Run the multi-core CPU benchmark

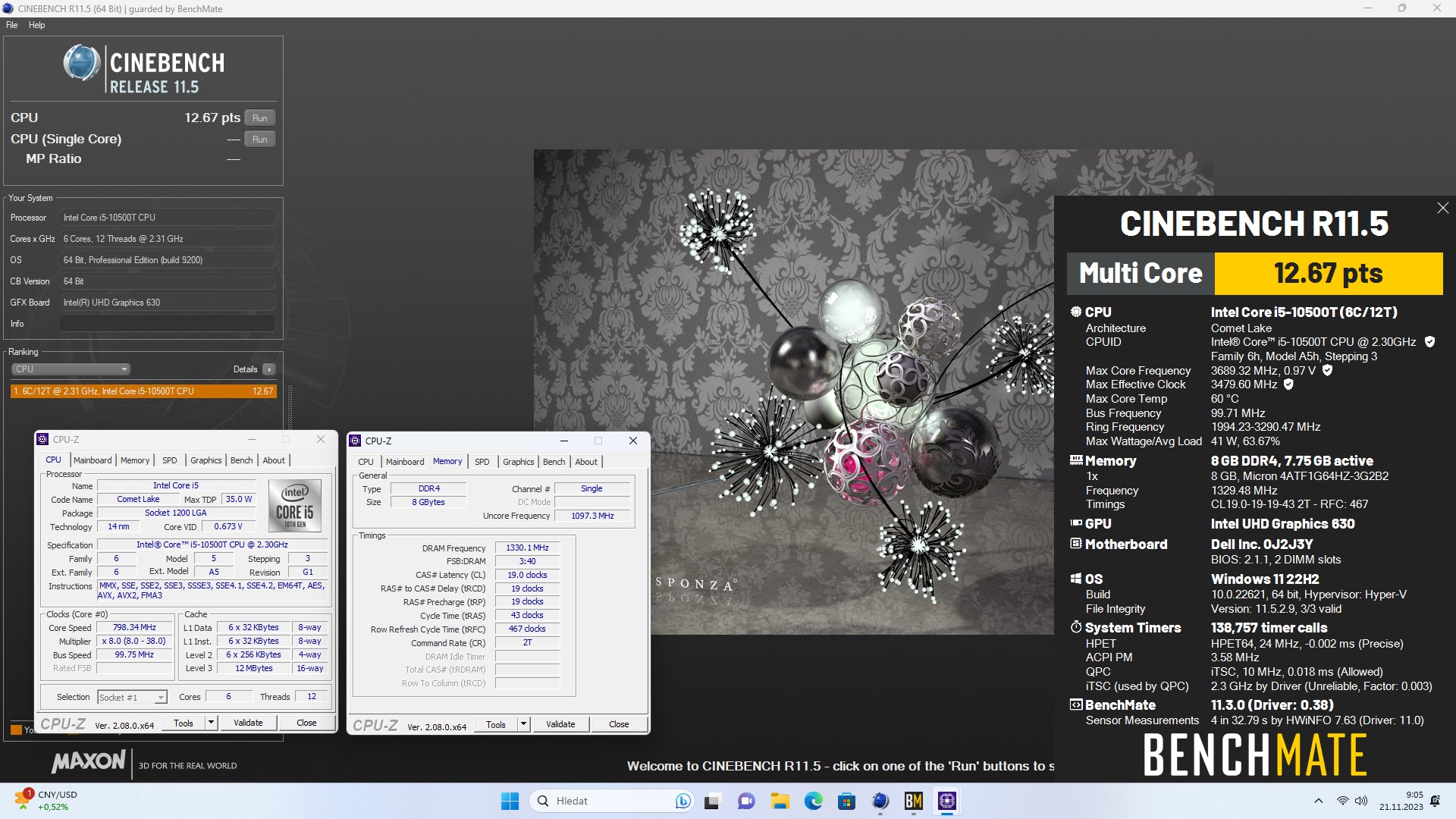(x=259, y=118)
